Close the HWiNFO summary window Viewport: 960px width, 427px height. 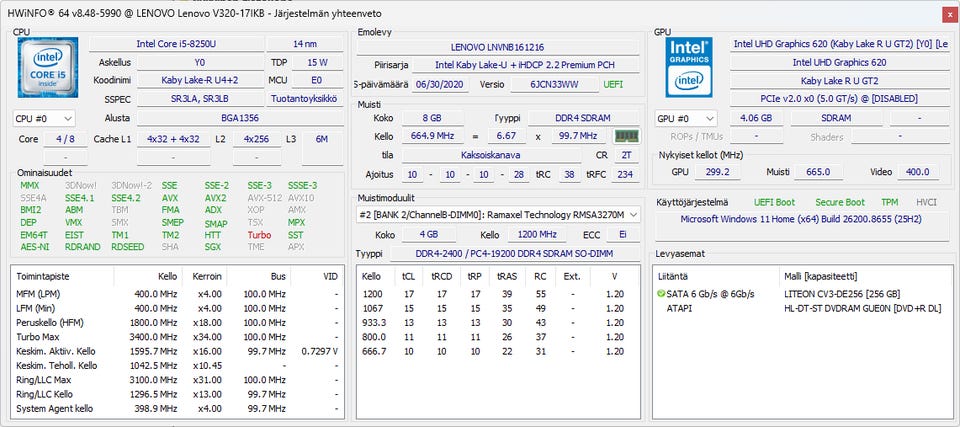point(950,13)
